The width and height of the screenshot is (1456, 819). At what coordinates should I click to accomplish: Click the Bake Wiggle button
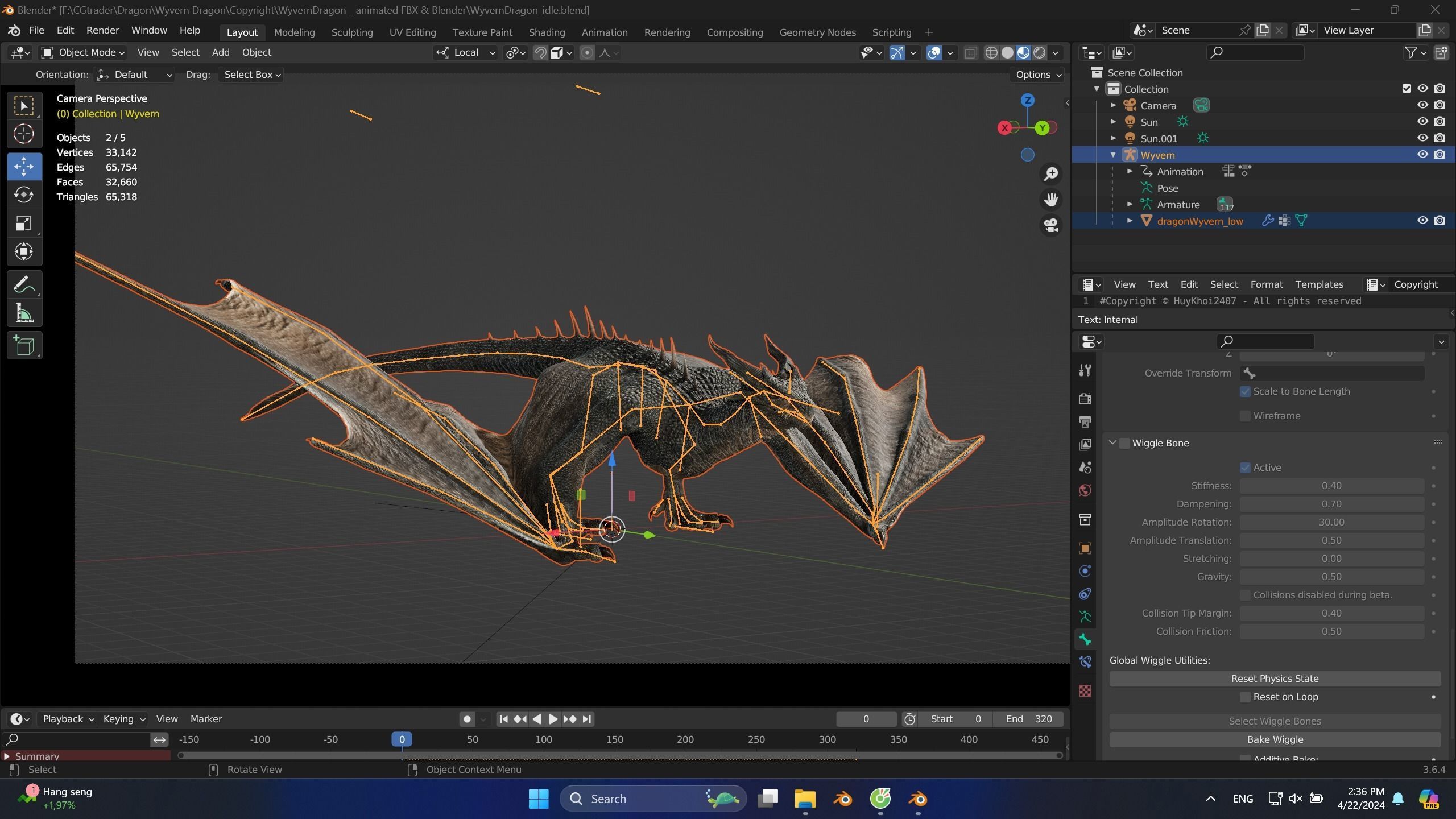(x=1275, y=739)
